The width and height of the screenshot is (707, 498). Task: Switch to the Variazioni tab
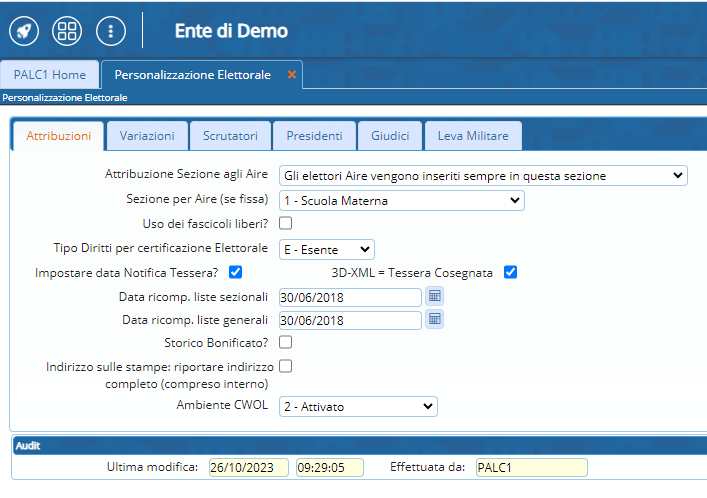coord(147,135)
